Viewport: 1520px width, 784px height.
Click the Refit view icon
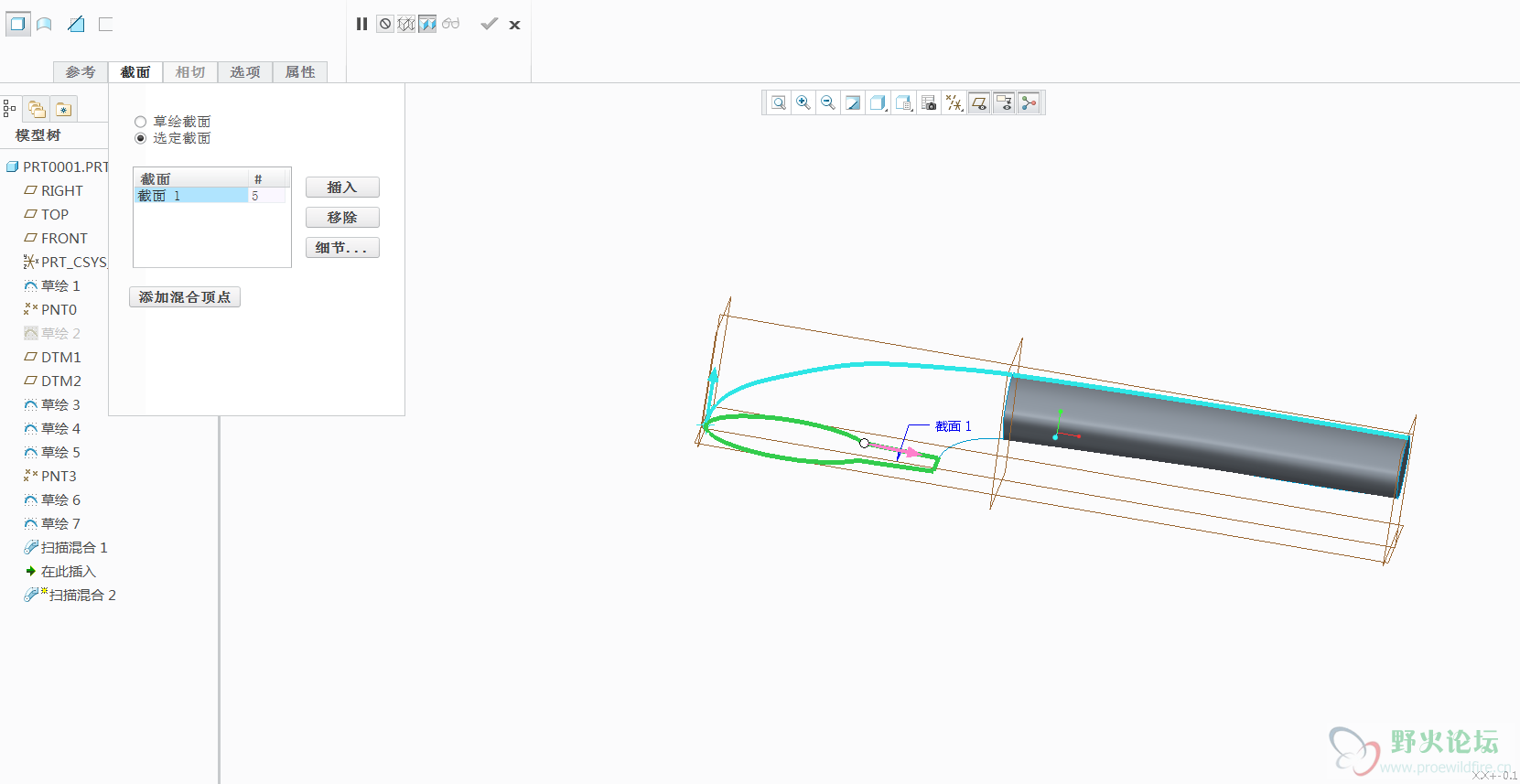(778, 103)
